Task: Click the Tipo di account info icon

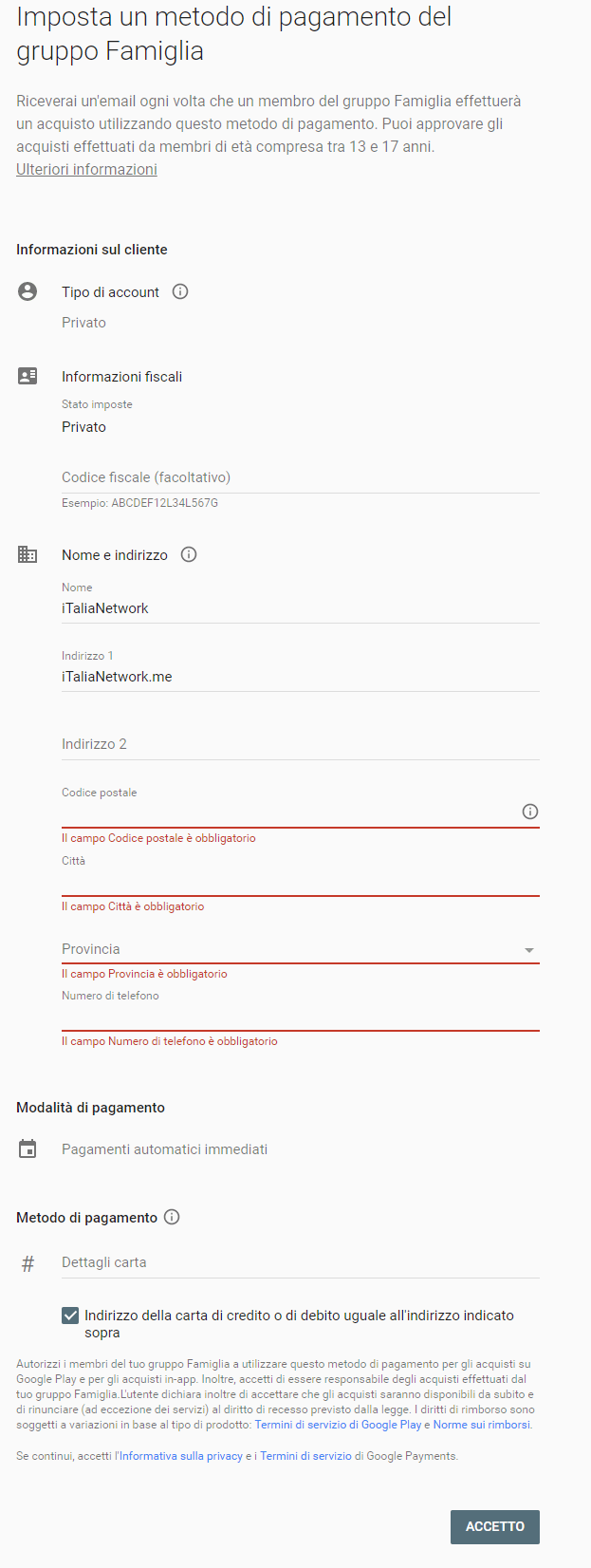Action: [180, 291]
